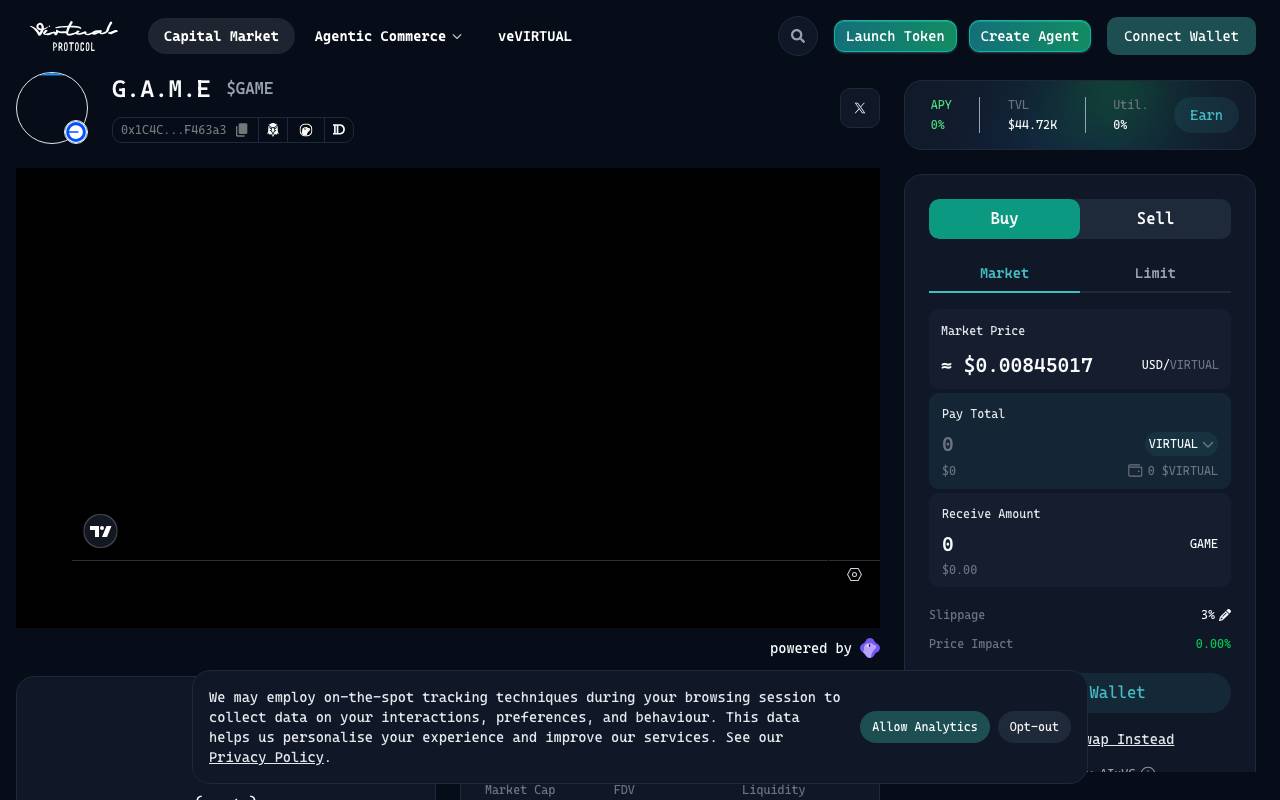Click the Launch Token button
The width and height of the screenshot is (1280, 800).
tap(895, 36)
